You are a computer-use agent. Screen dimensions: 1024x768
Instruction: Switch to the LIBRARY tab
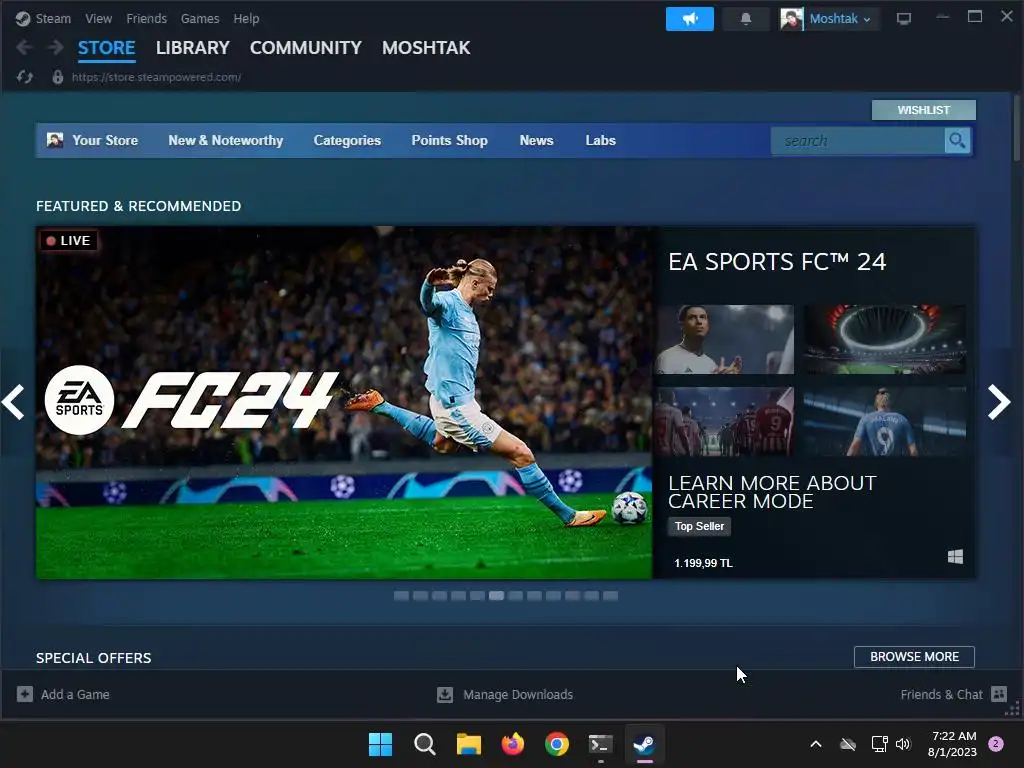(193, 48)
